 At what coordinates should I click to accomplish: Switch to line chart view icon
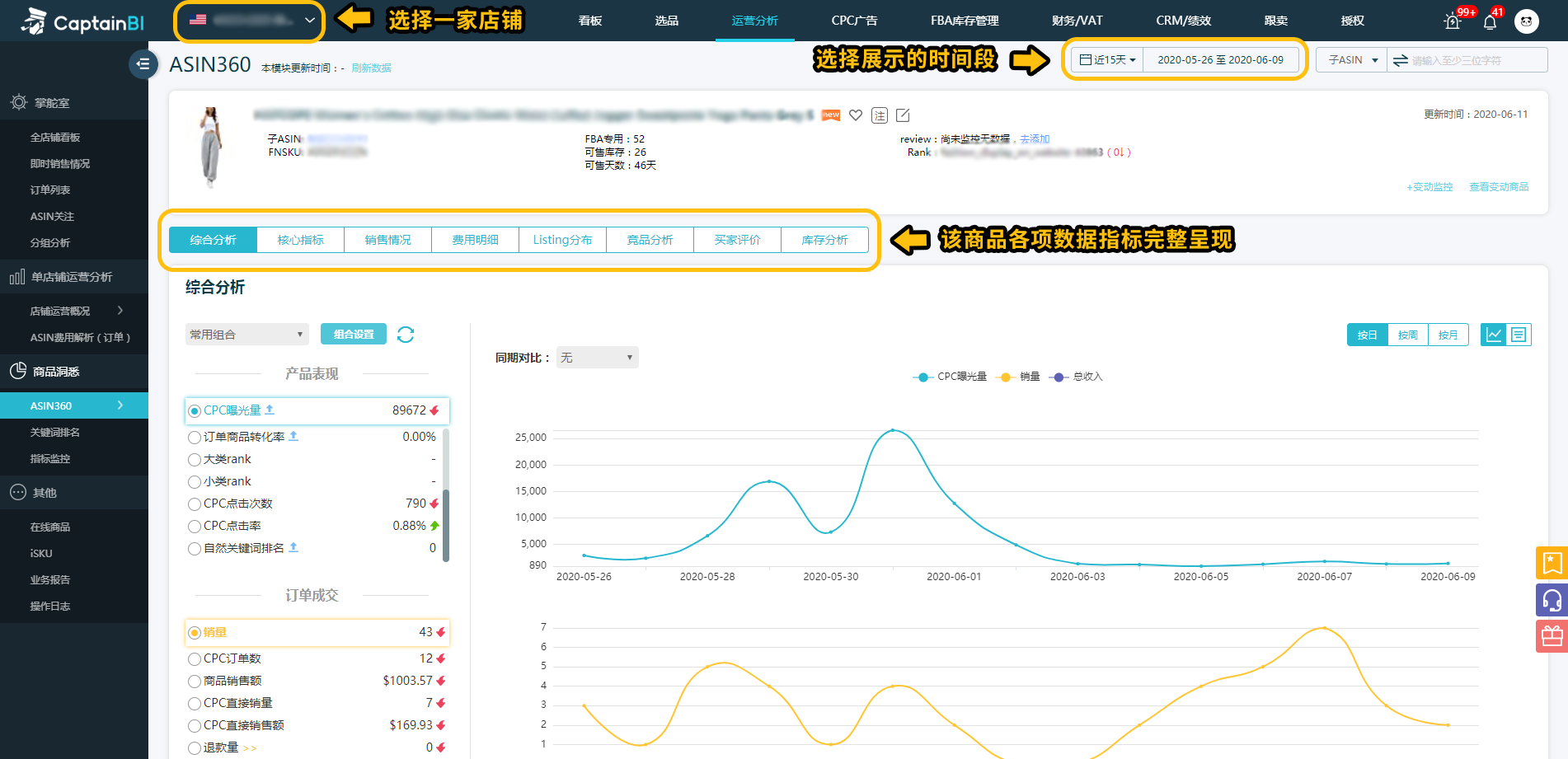pyautogui.click(x=1494, y=335)
